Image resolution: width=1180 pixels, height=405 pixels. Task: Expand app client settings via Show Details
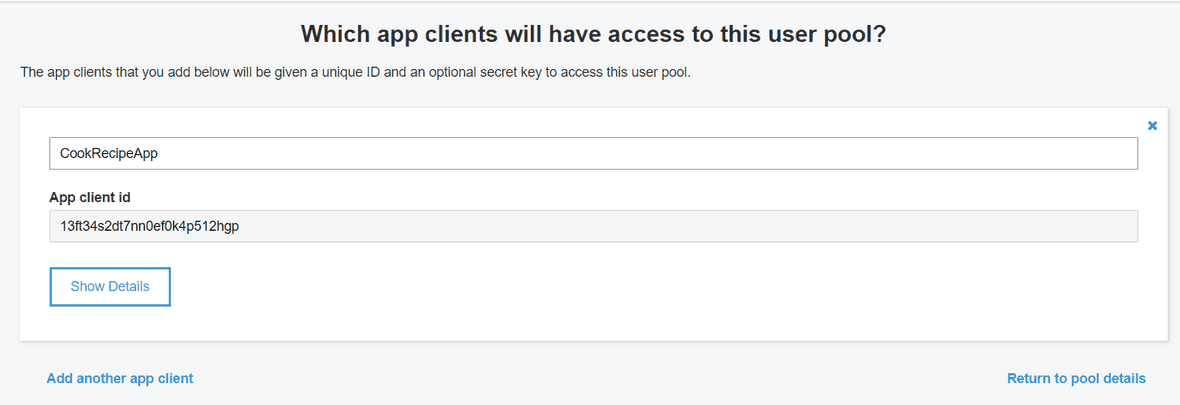110,287
